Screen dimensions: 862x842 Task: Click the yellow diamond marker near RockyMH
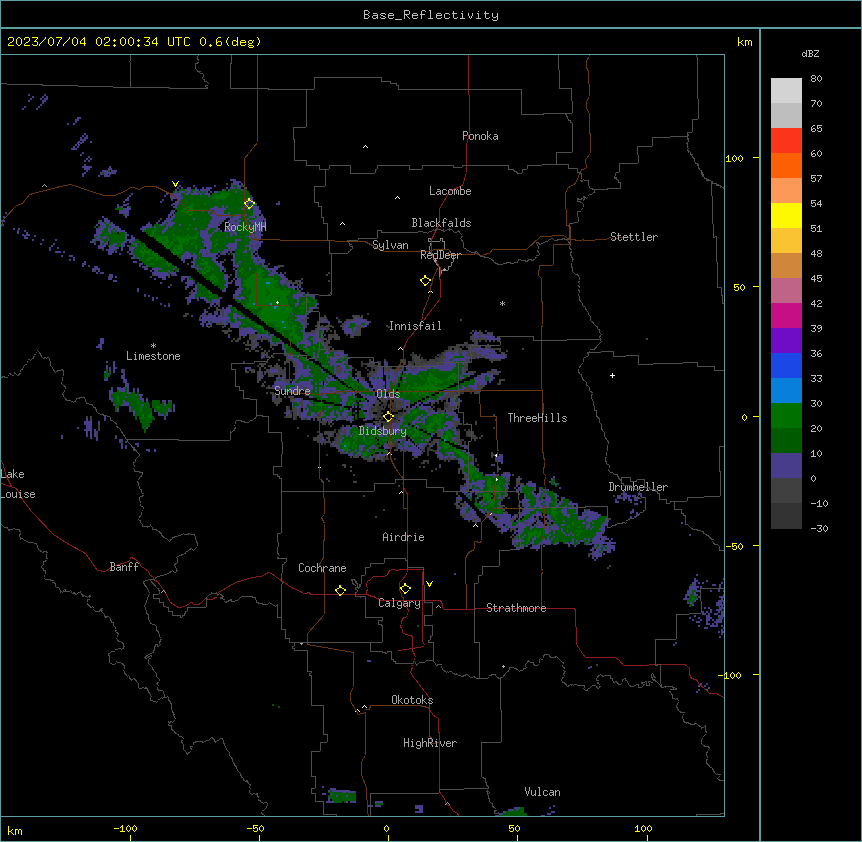click(249, 204)
